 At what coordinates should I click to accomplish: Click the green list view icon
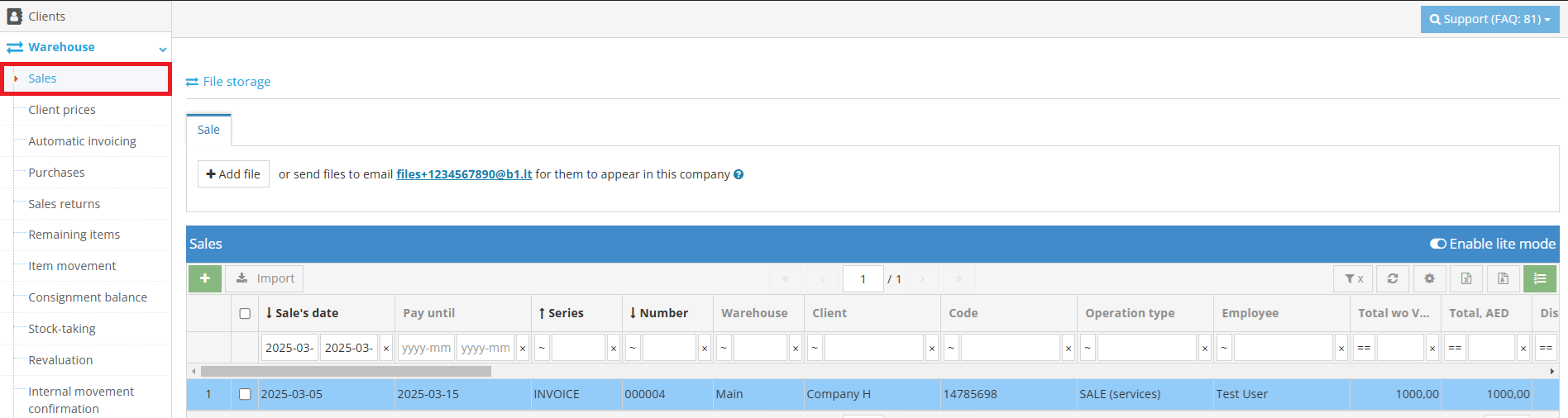pyautogui.click(x=1540, y=278)
